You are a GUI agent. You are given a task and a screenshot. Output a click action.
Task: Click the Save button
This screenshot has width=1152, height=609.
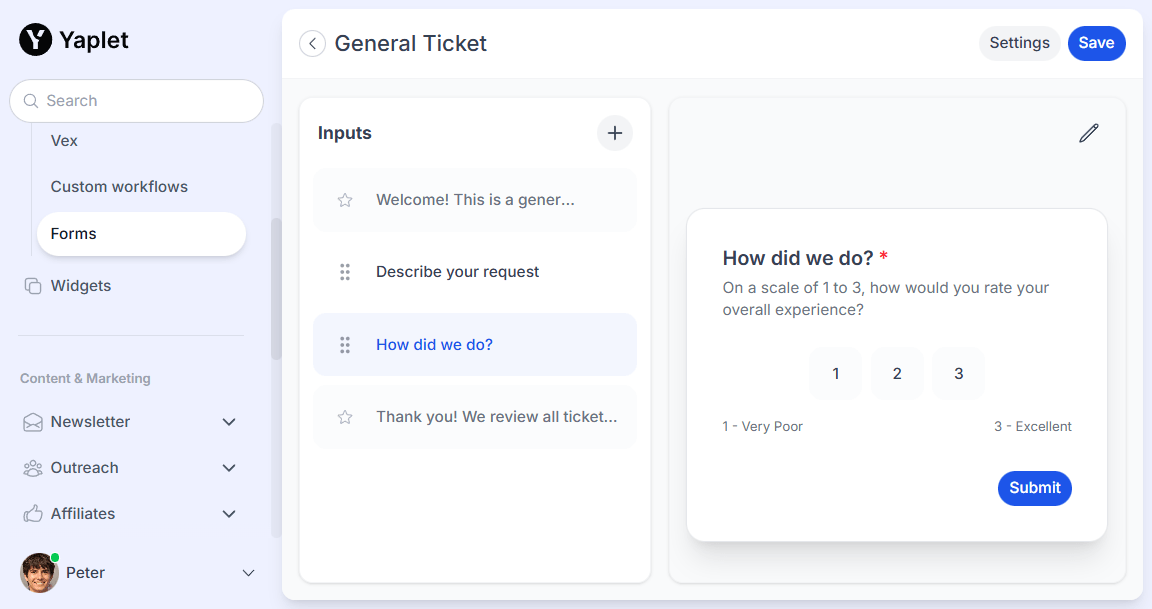tap(1096, 43)
